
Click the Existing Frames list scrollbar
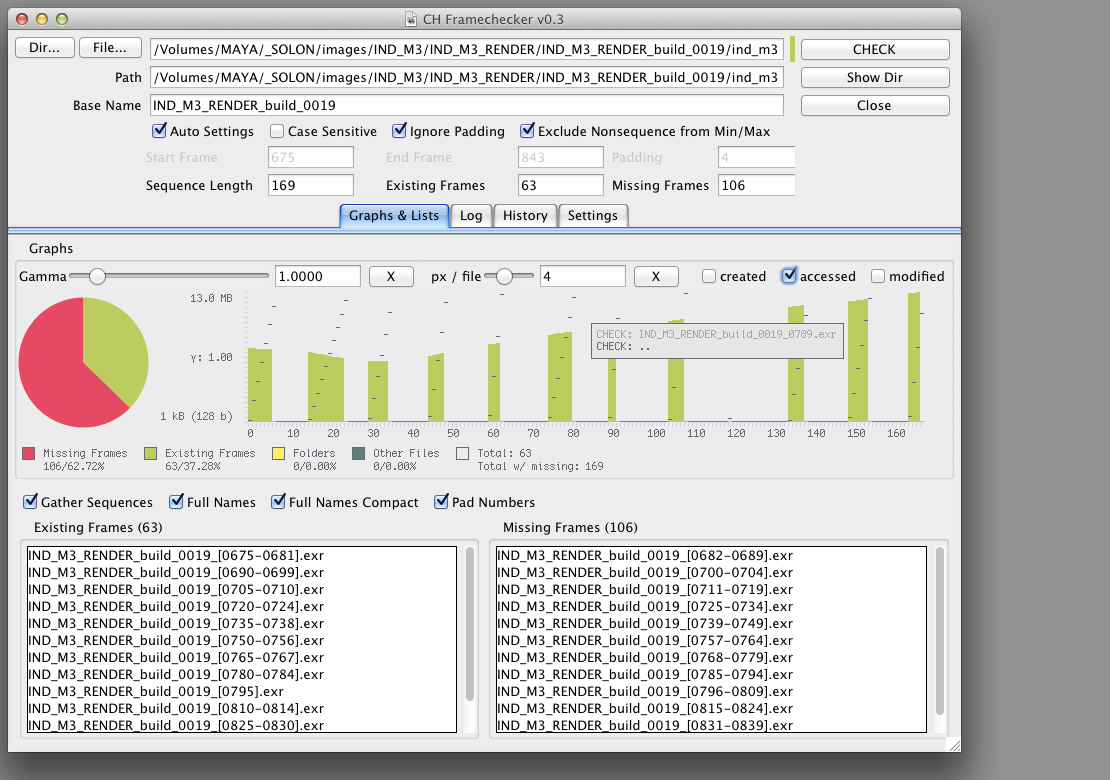pos(469,623)
